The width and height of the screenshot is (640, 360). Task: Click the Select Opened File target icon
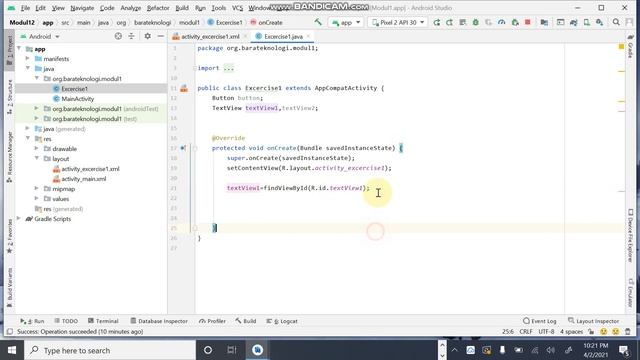click(118, 36)
